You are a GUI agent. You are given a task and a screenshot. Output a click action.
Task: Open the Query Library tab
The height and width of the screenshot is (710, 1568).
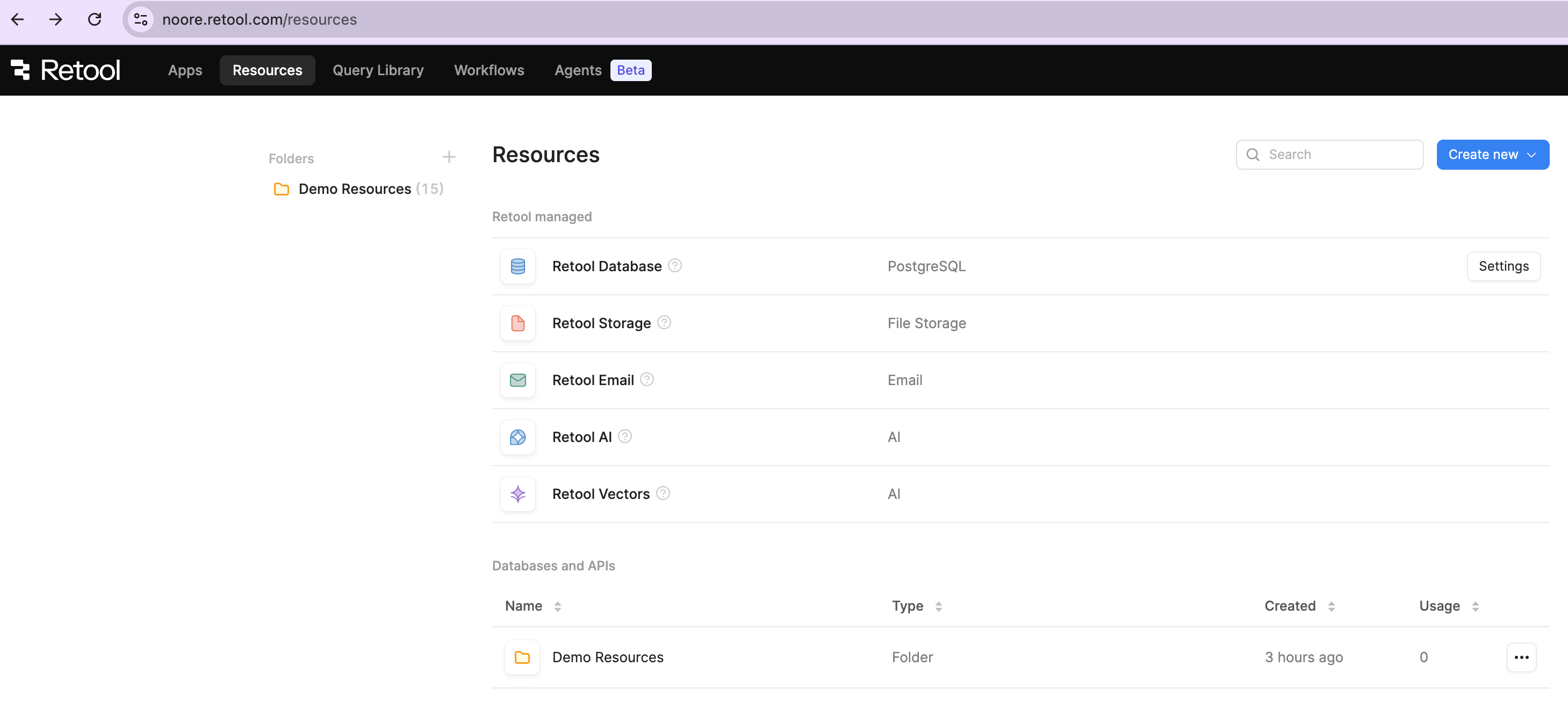(x=377, y=70)
